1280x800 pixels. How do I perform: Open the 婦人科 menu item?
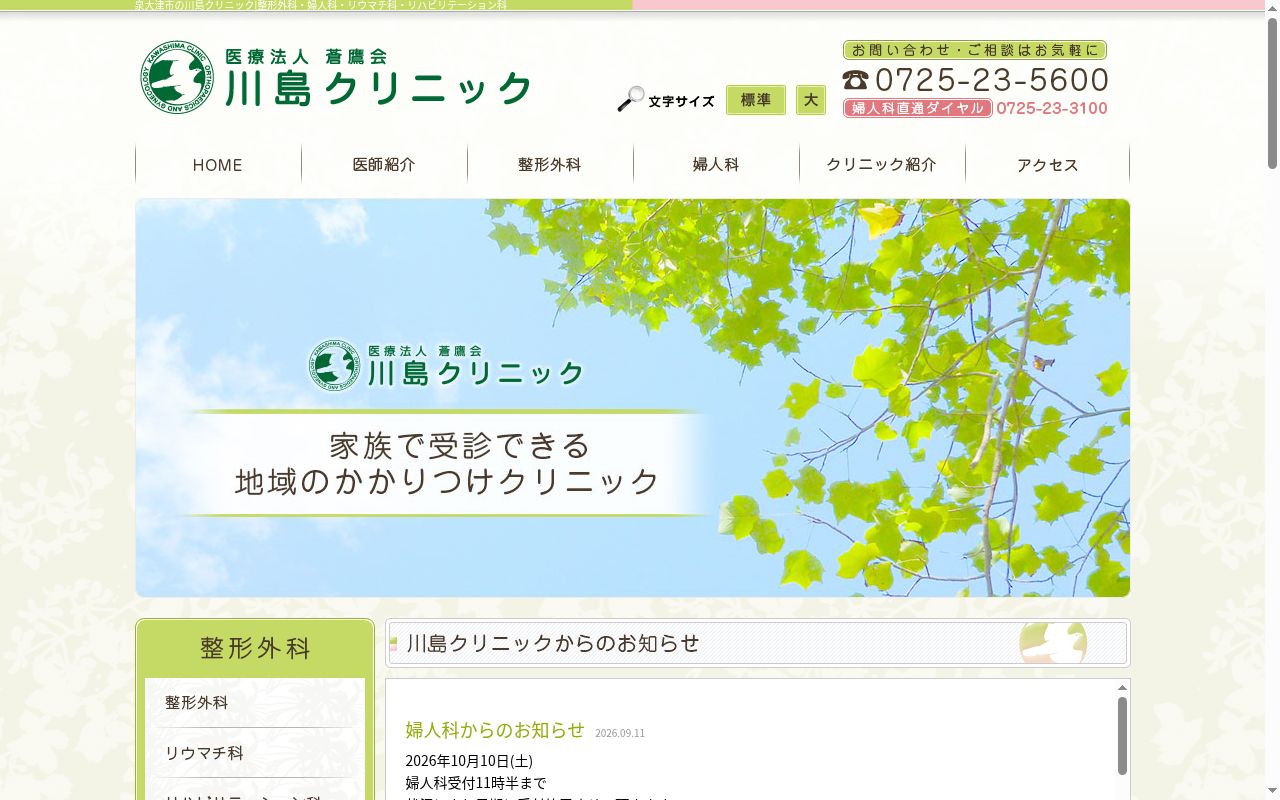[716, 165]
